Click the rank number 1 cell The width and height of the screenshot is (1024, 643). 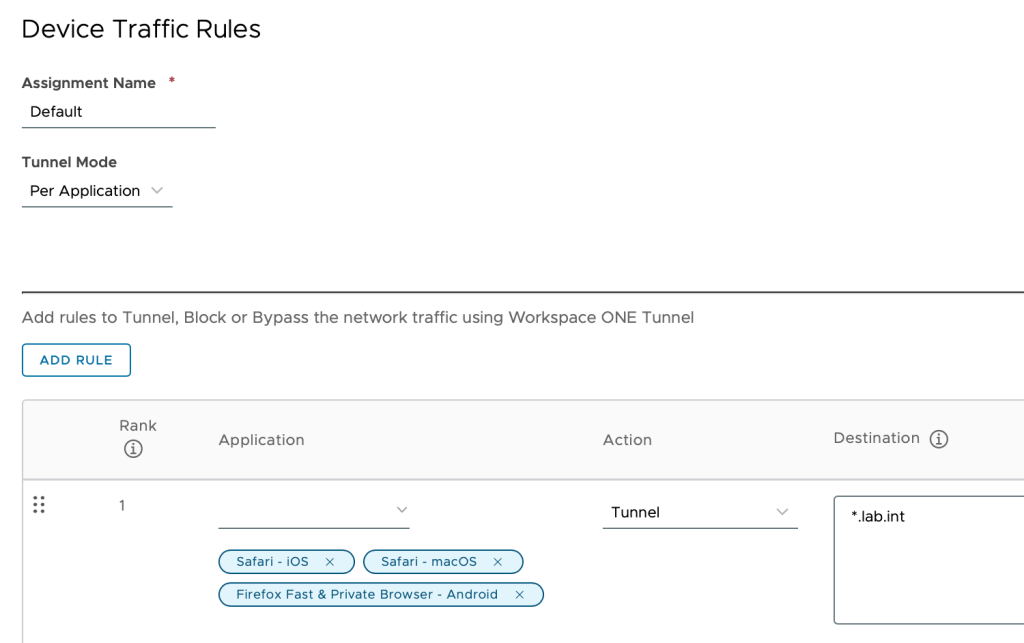pyautogui.click(x=122, y=506)
